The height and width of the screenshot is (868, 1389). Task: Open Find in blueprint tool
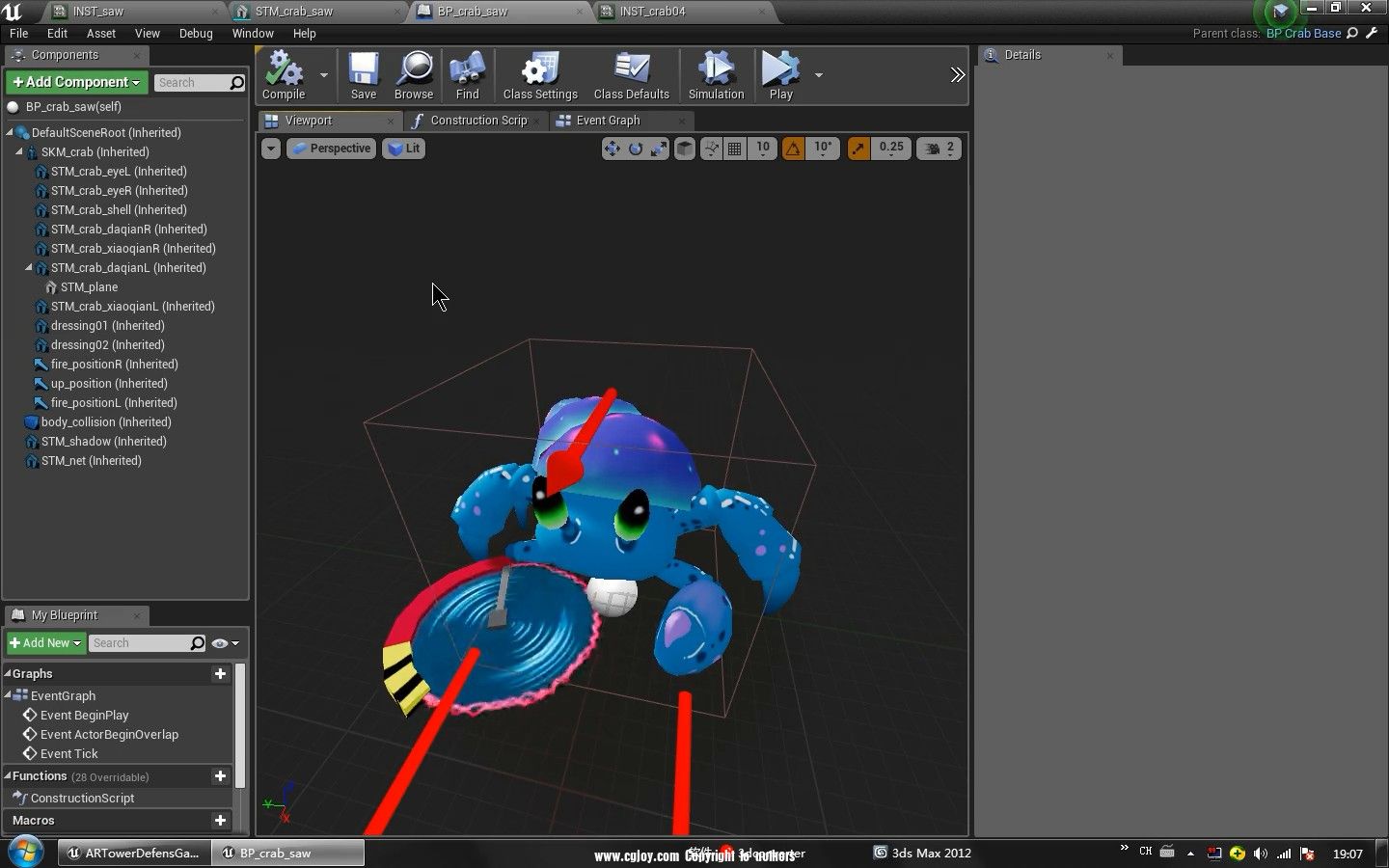(467, 75)
